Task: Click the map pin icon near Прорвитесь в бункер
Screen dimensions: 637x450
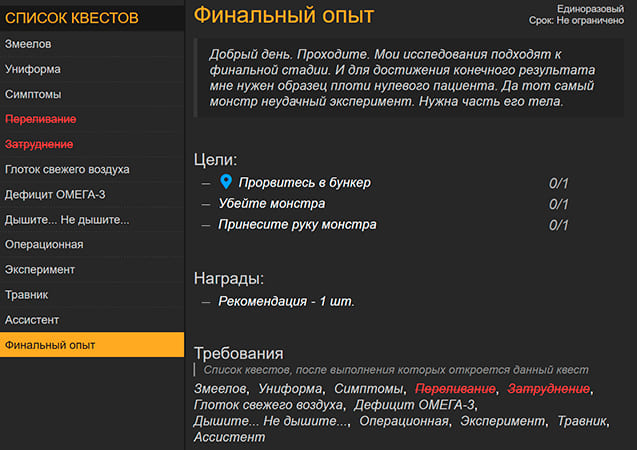Action: click(x=226, y=182)
